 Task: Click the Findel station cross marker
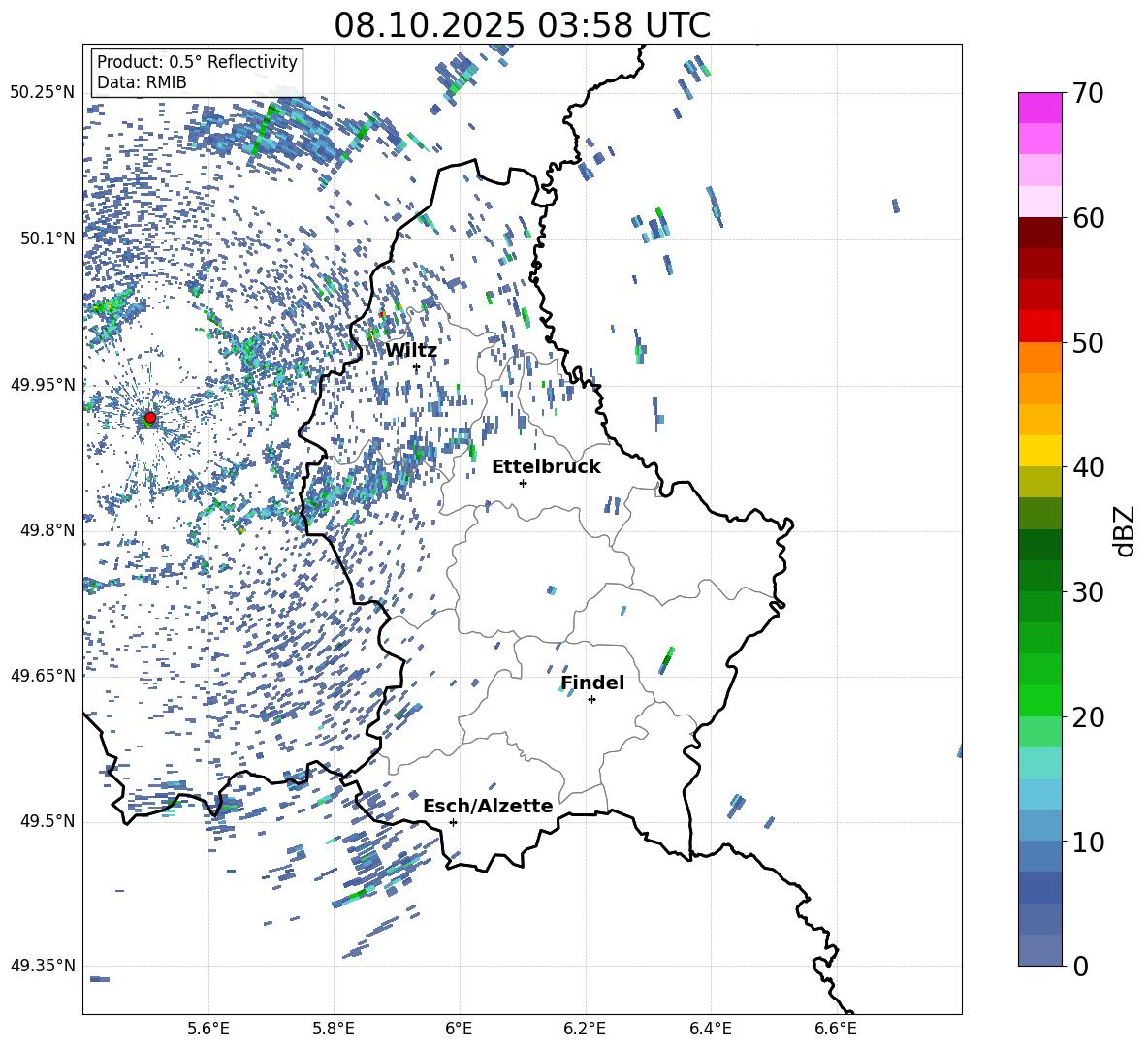click(x=591, y=699)
